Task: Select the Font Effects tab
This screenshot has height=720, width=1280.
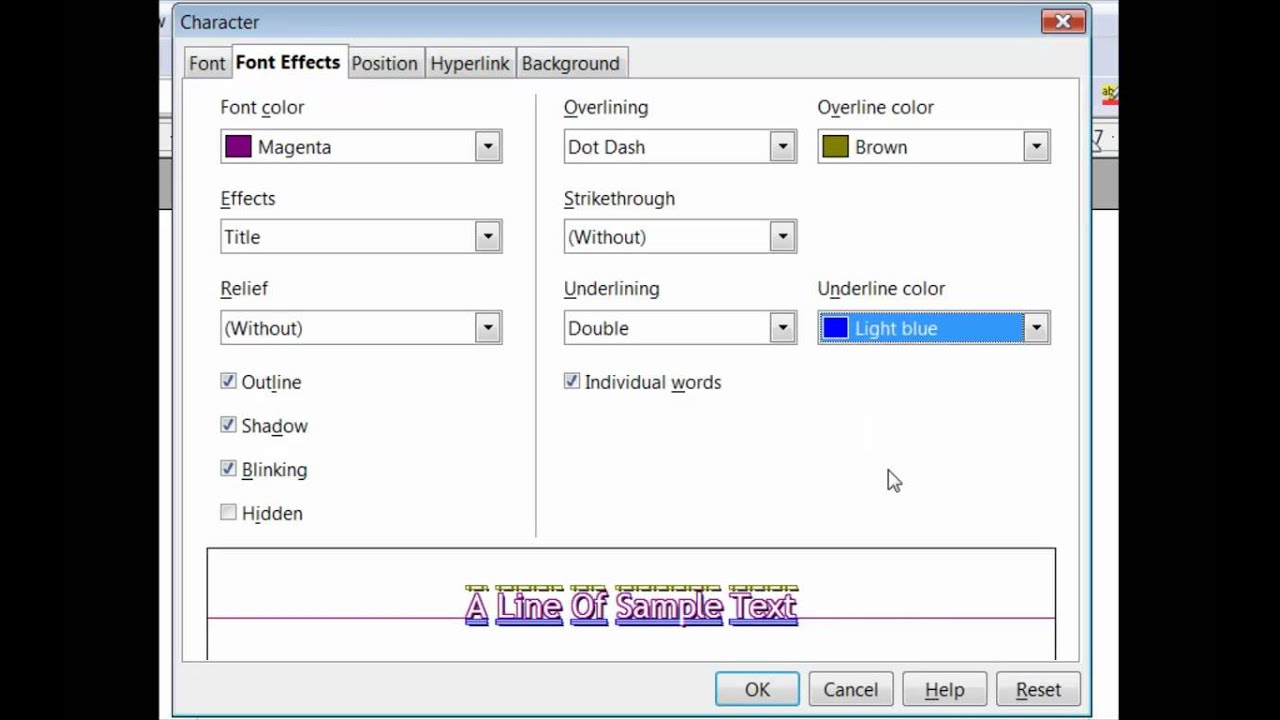Action: click(x=288, y=62)
